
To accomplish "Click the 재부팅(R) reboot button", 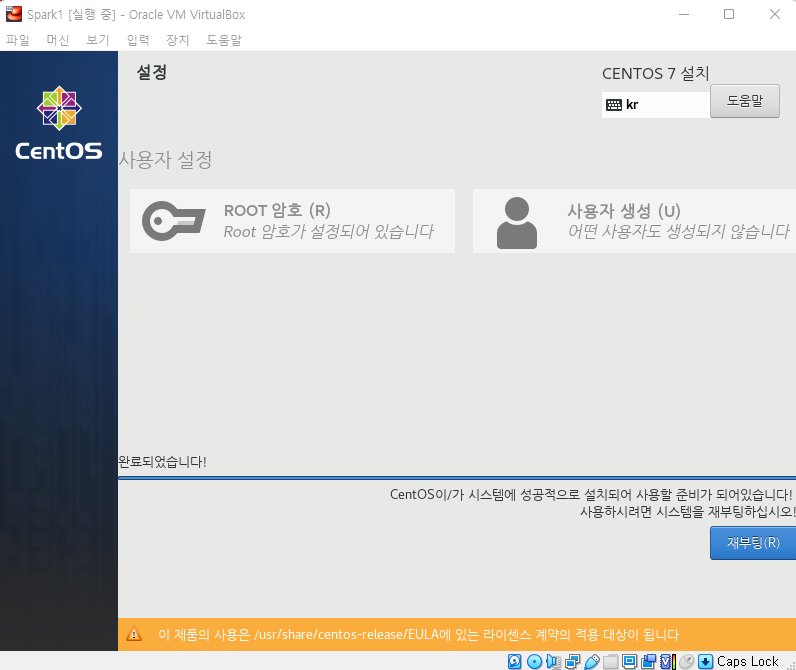I will click(x=753, y=543).
